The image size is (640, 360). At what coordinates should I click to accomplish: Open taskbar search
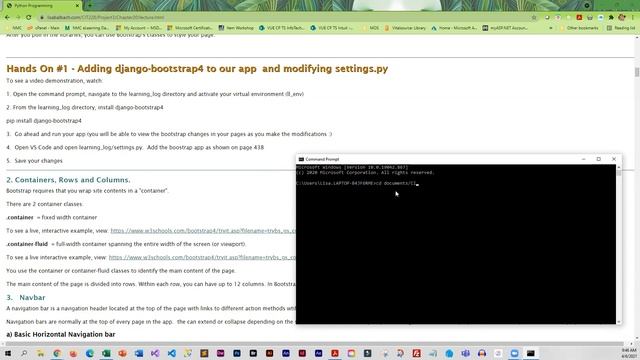24,353
